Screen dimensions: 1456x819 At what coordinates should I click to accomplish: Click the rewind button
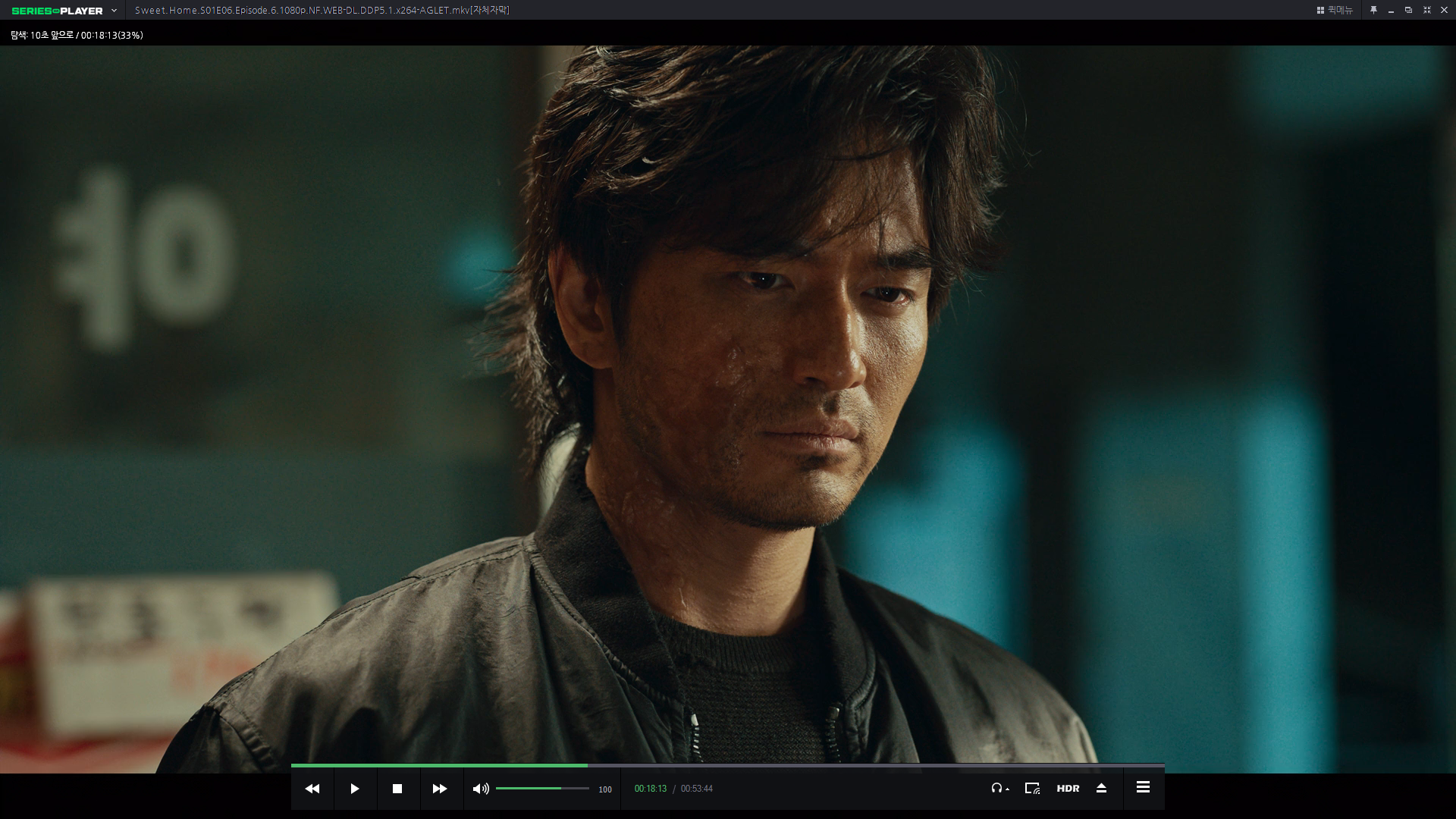click(x=312, y=789)
